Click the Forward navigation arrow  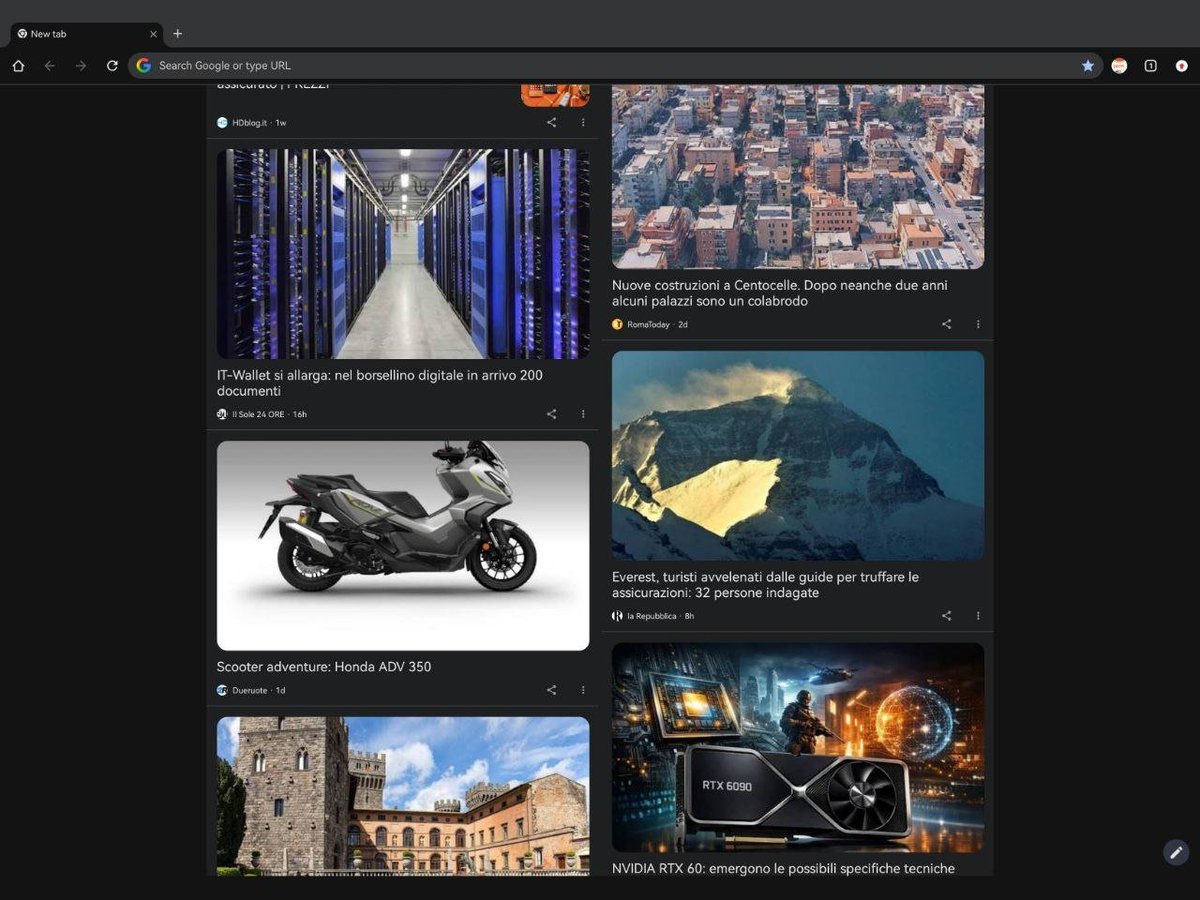[81, 66]
